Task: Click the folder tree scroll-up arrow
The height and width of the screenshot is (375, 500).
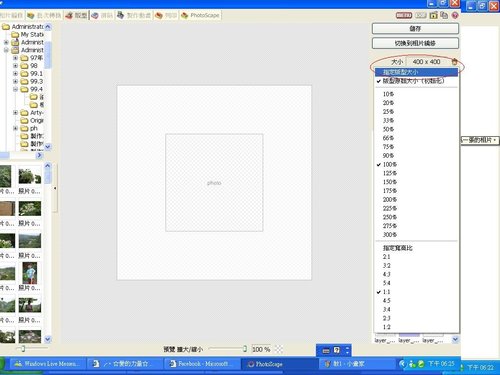Action: pos(48,27)
